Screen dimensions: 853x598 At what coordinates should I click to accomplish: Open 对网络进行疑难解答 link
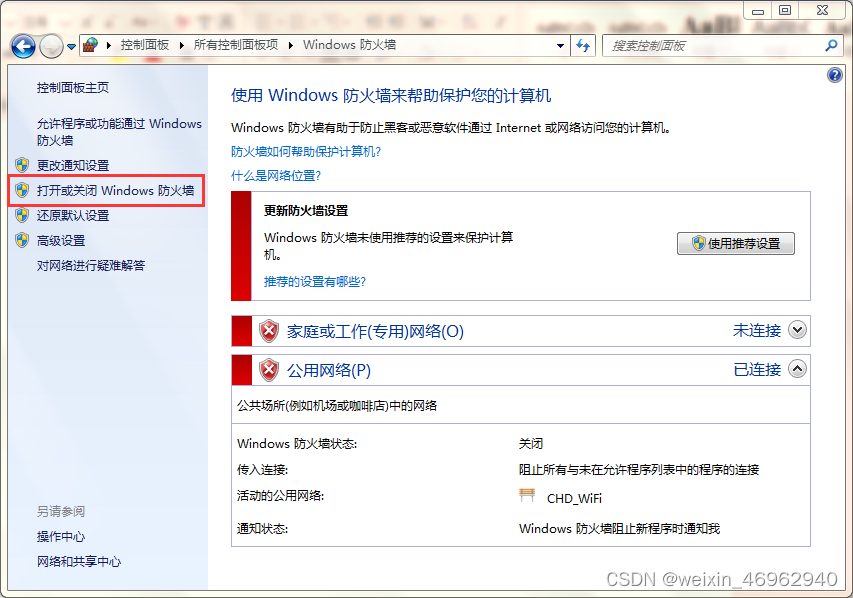(91, 266)
